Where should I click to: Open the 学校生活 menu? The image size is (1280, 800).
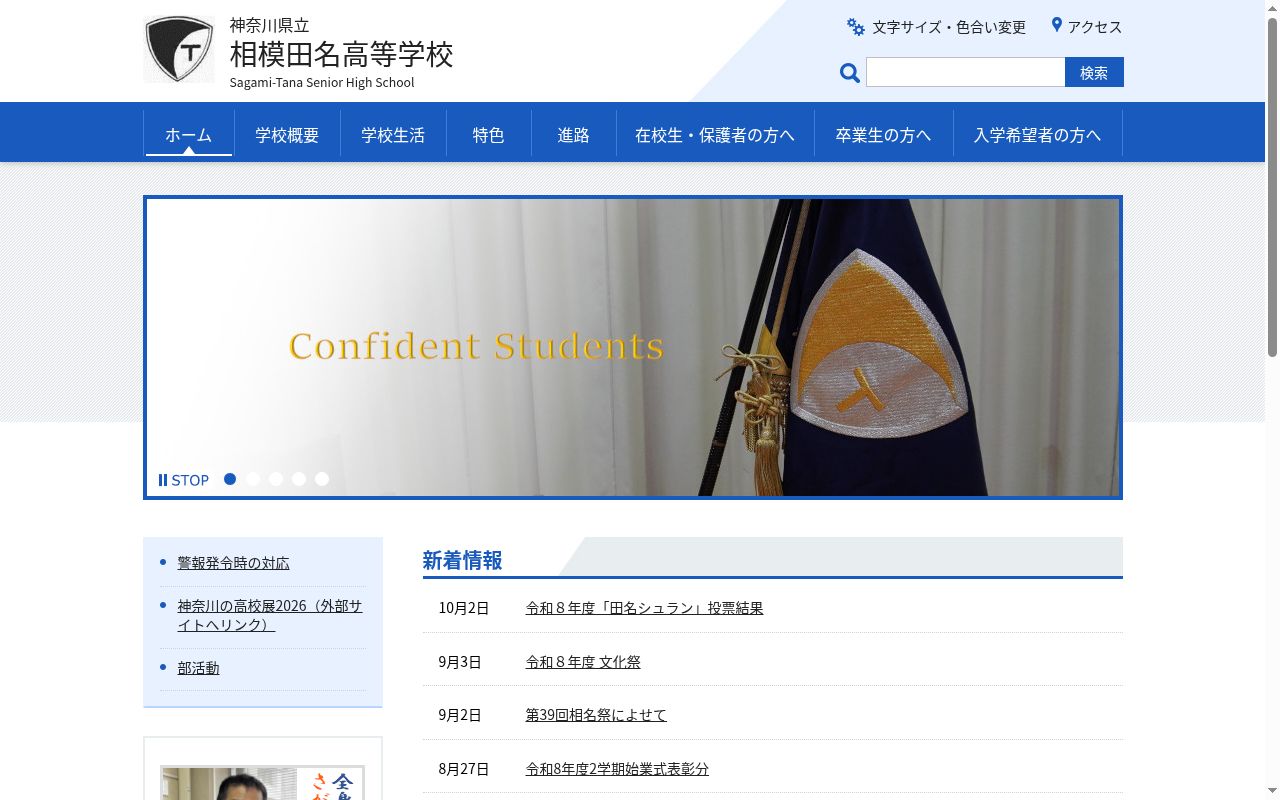393,134
